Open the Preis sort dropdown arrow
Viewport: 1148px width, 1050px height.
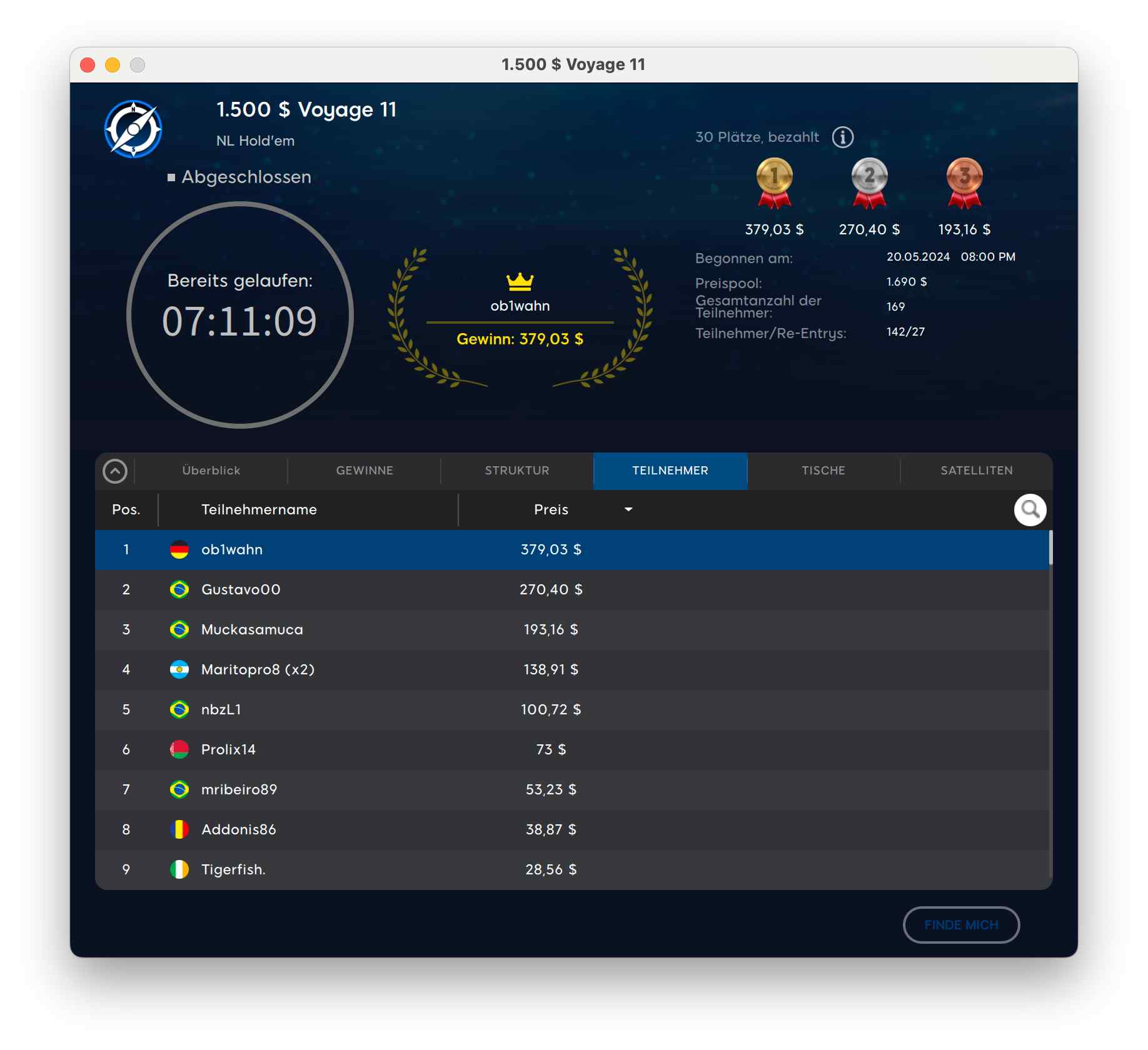[x=628, y=510]
